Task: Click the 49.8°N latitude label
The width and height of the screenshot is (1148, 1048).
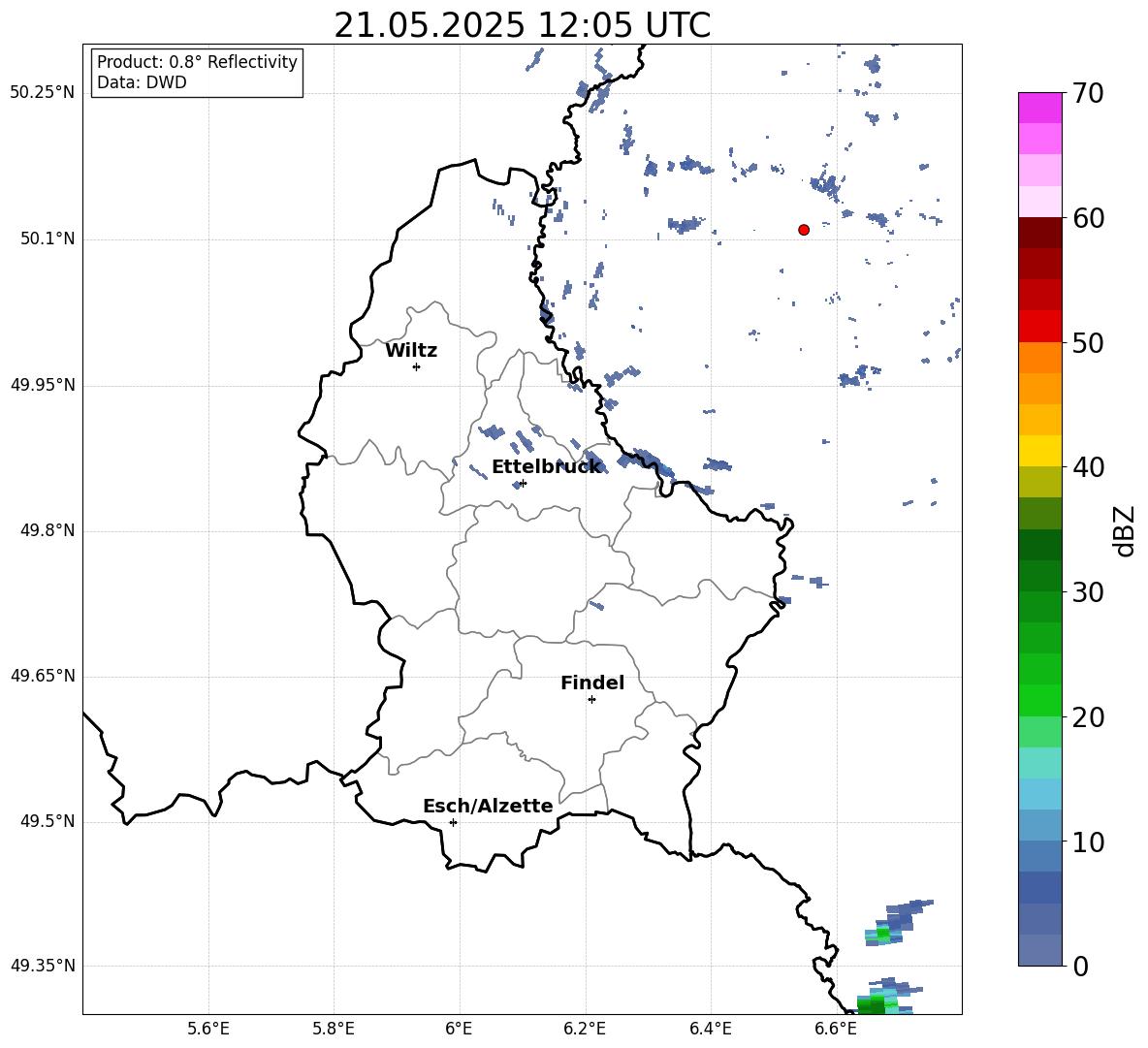Action: (x=48, y=530)
